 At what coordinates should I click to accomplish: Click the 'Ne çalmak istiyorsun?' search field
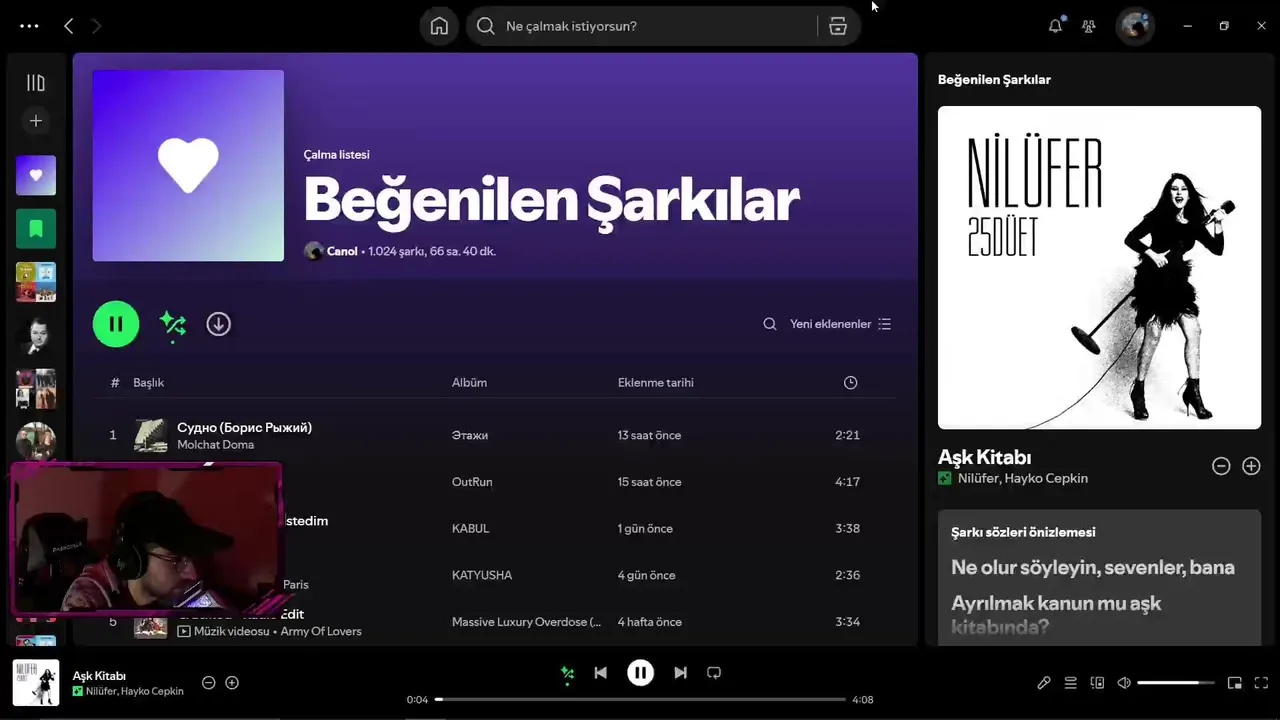click(x=642, y=26)
